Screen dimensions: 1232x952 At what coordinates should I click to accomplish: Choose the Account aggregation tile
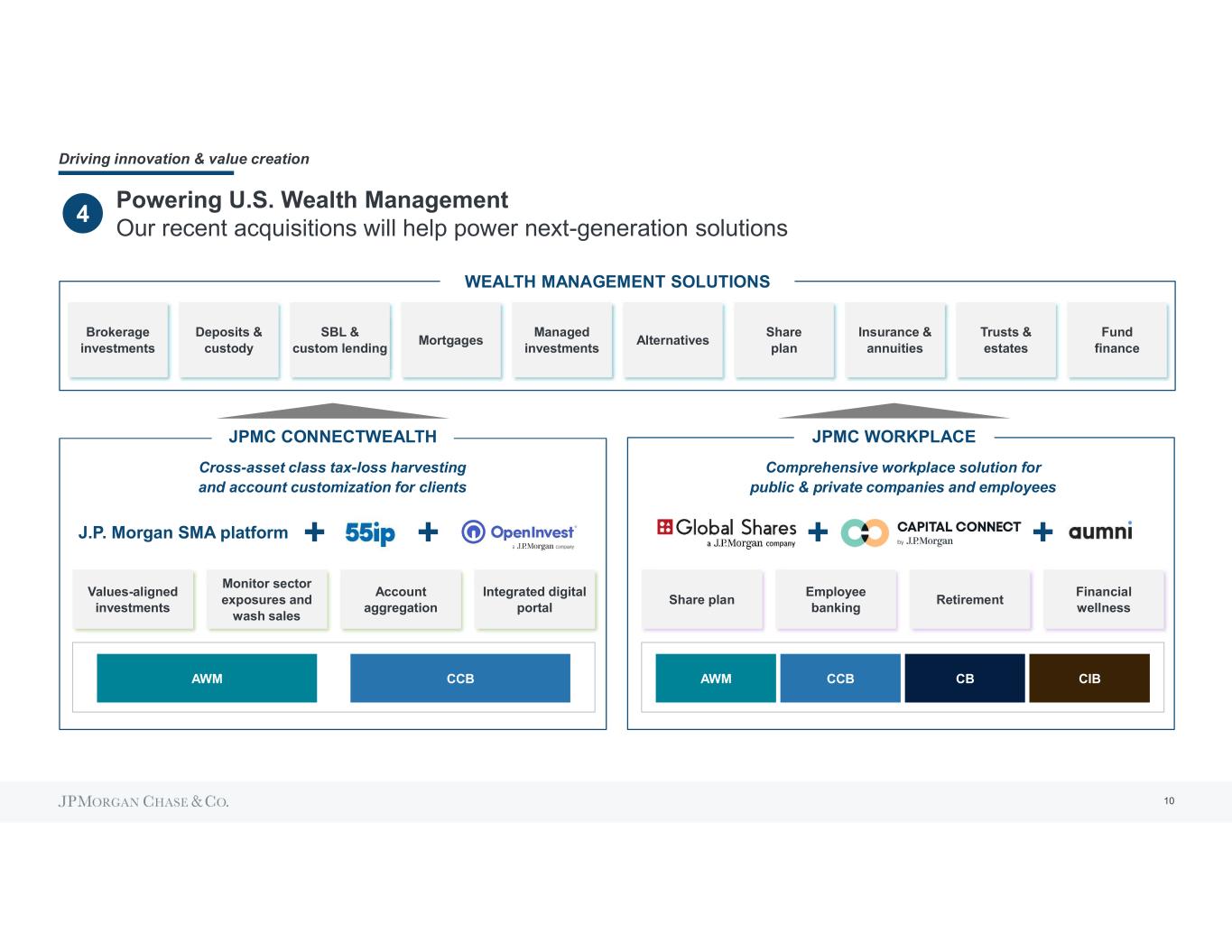point(401,600)
